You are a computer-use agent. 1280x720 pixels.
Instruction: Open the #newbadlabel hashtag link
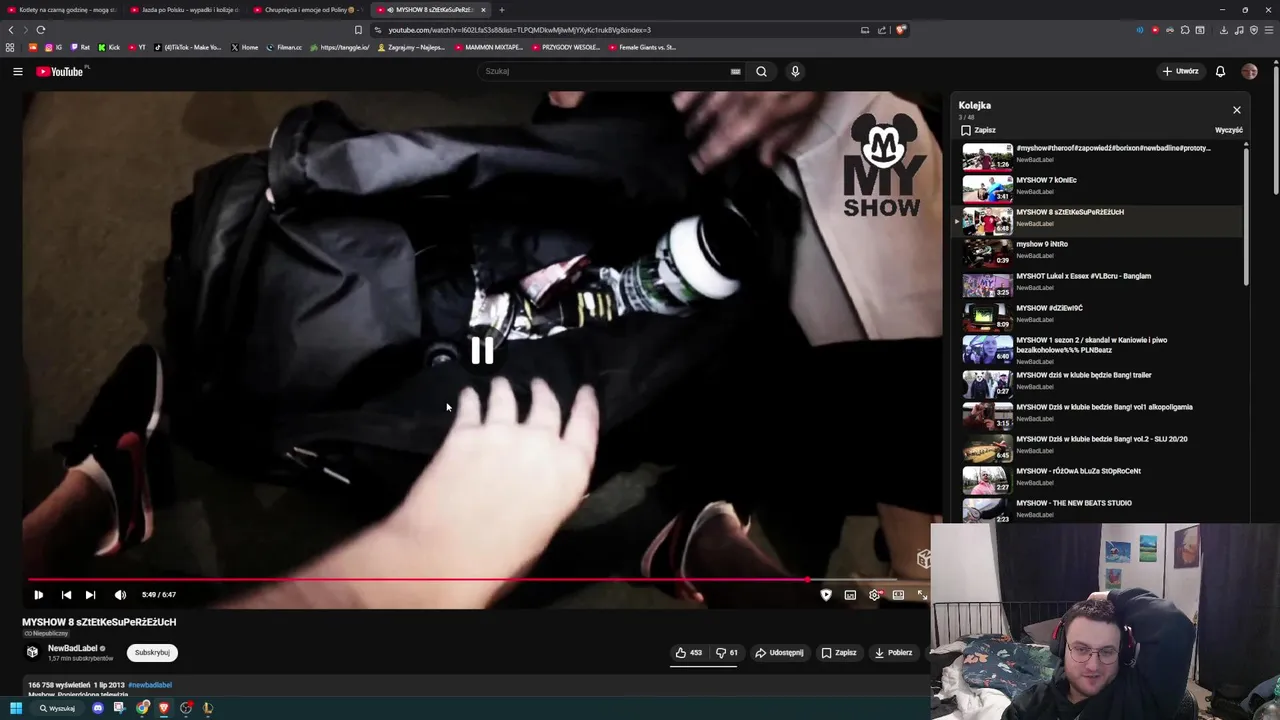150,685
